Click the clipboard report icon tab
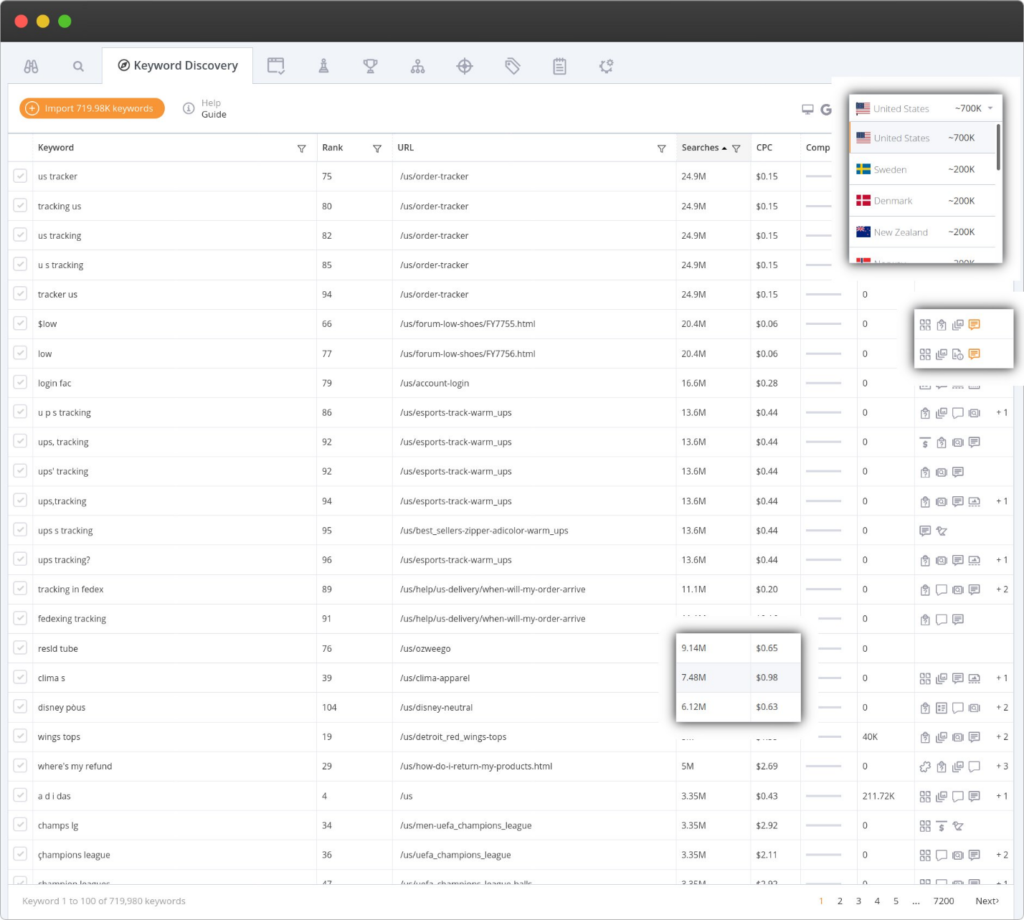Screen dimensions: 1024x920 pyautogui.click(x=559, y=67)
